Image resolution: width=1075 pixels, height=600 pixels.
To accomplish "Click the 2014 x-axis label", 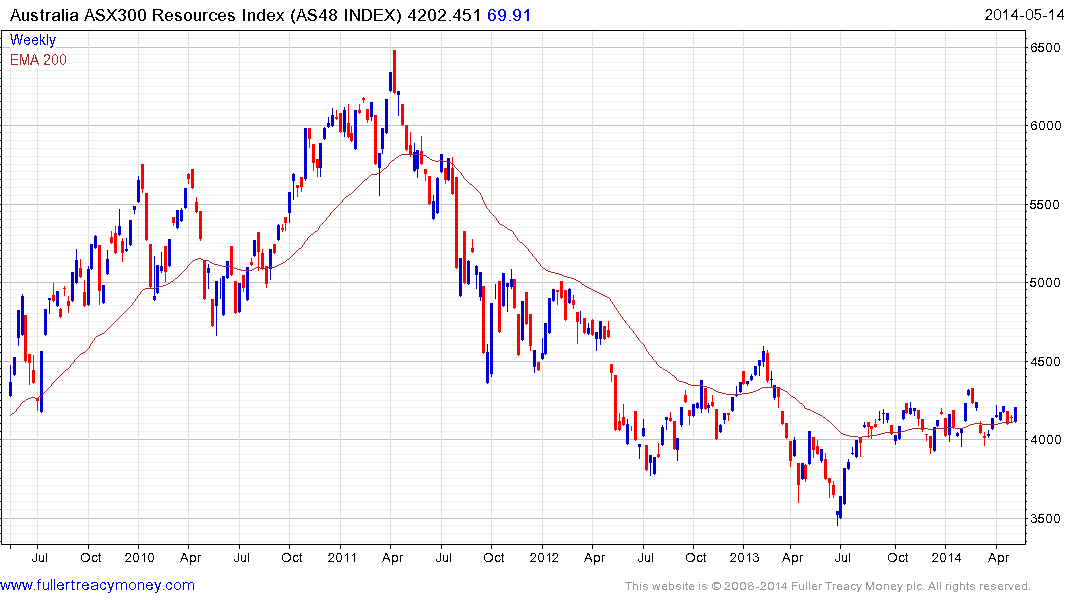I will 946,557.
